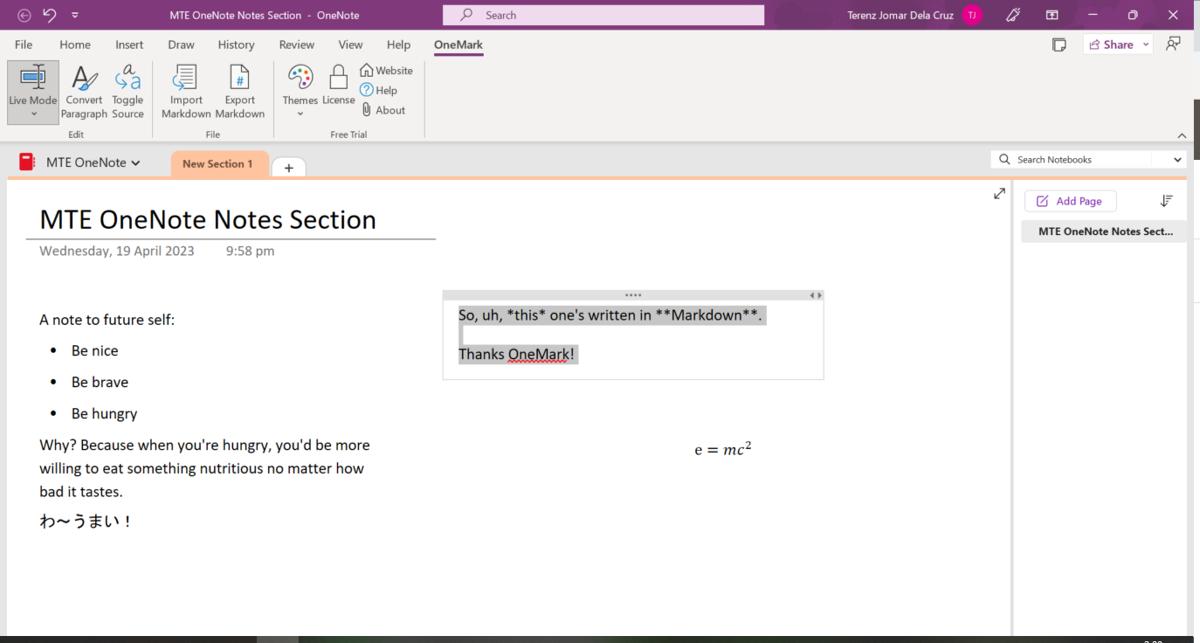Open the OneMark Website link

[386, 70]
